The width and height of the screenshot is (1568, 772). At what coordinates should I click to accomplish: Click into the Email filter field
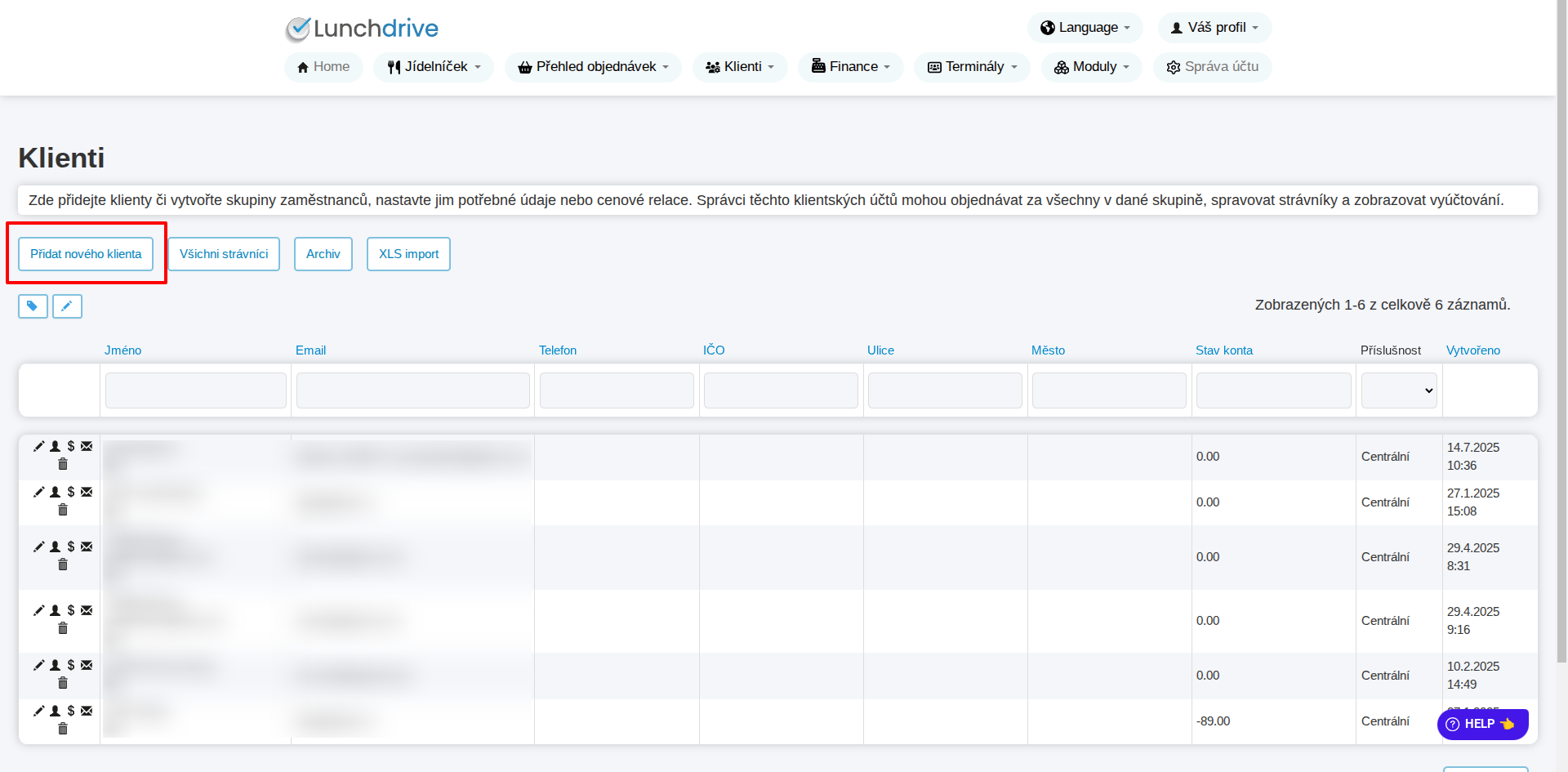pyautogui.click(x=413, y=390)
